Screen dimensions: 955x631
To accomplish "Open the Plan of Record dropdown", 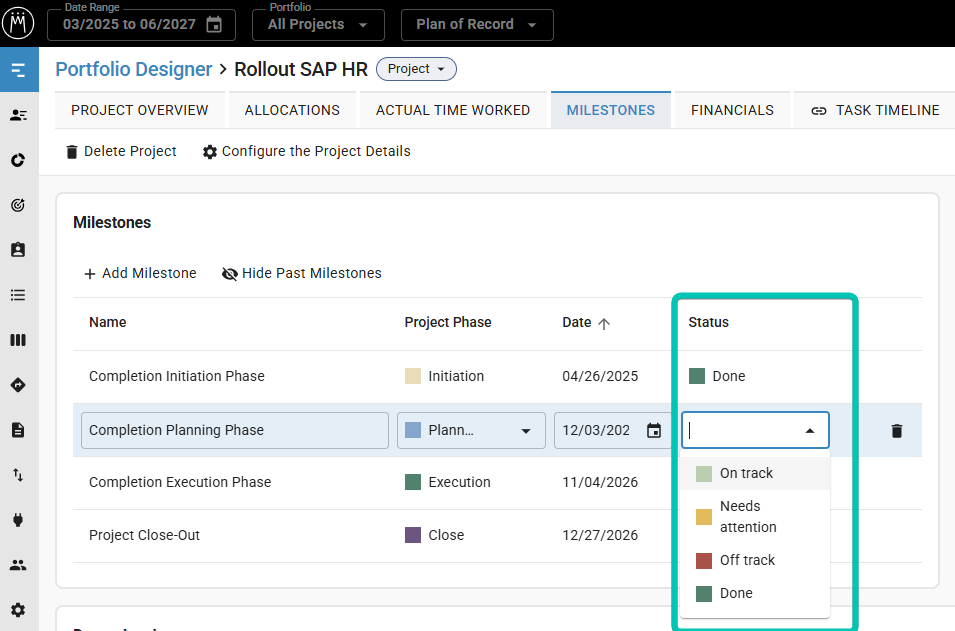I will coord(477,25).
